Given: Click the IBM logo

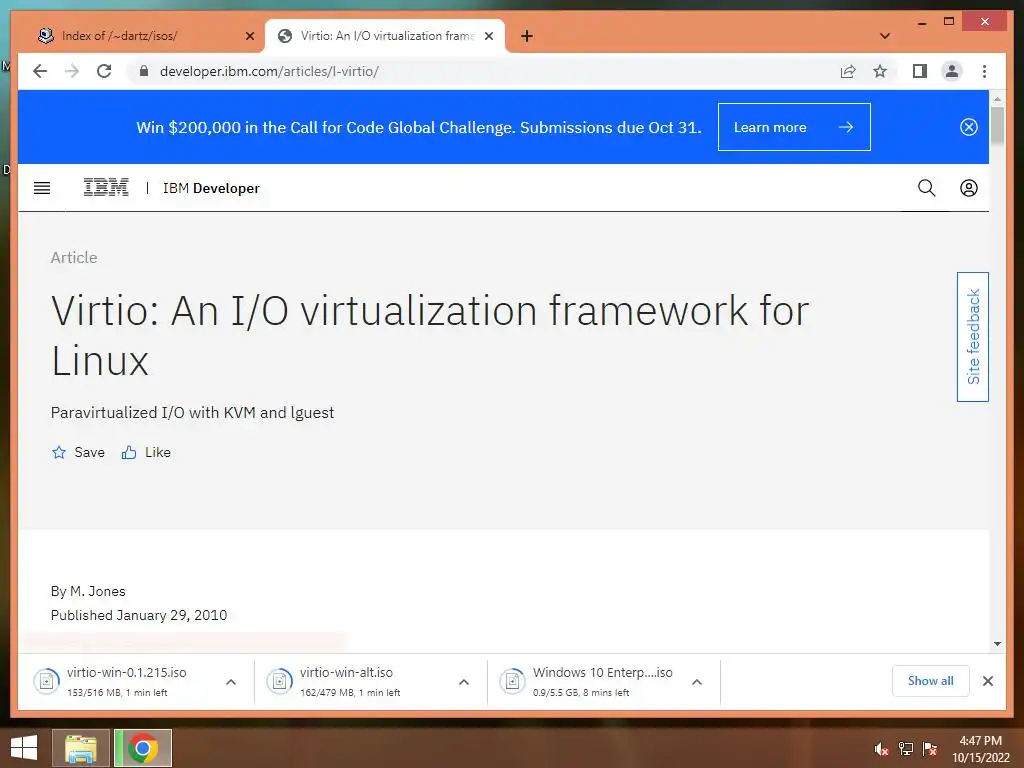Looking at the screenshot, I should (x=106, y=187).
